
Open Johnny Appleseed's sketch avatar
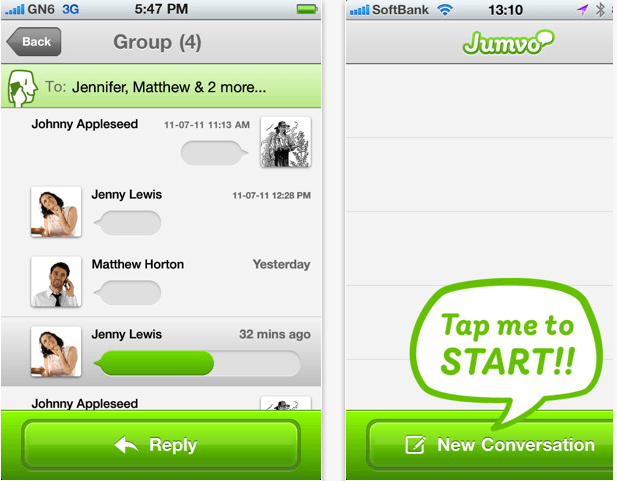tap(286, 142)
